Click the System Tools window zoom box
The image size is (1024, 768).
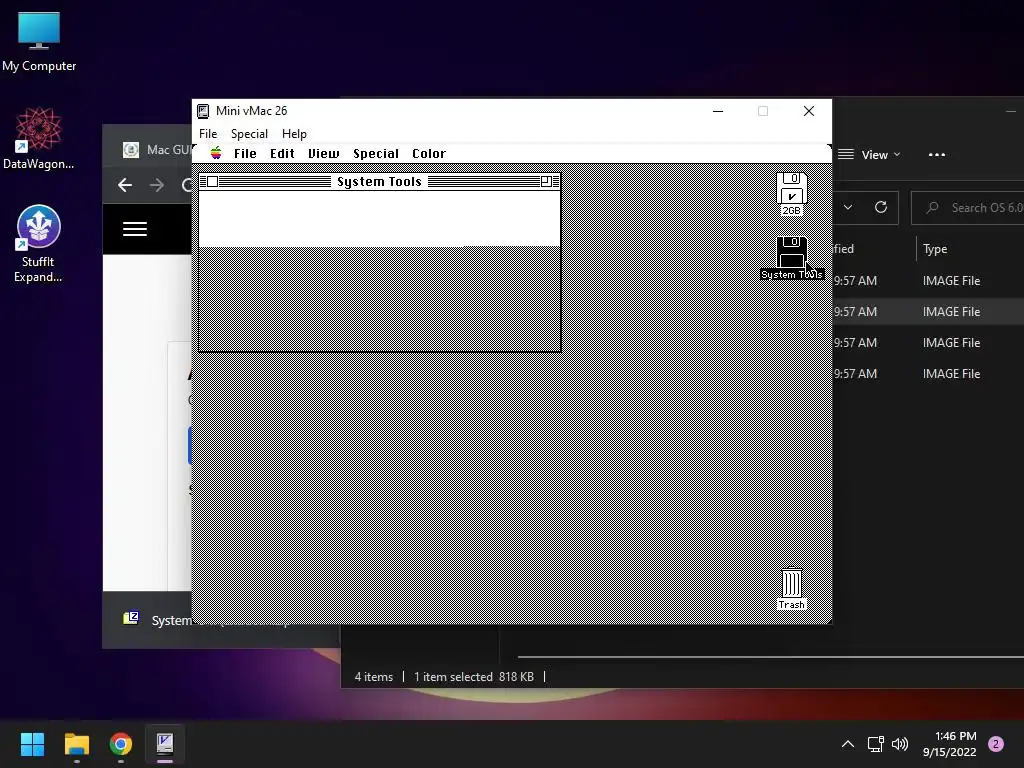coord(546,182)
